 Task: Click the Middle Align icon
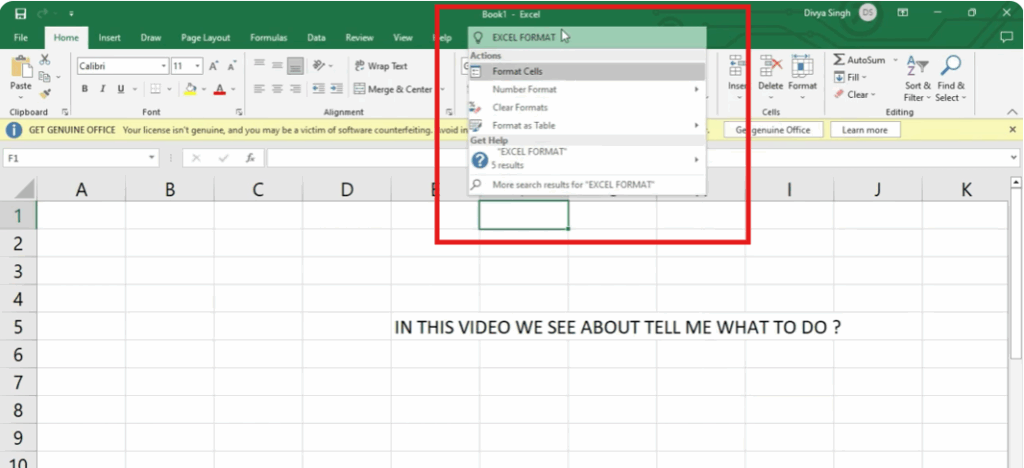277,65
